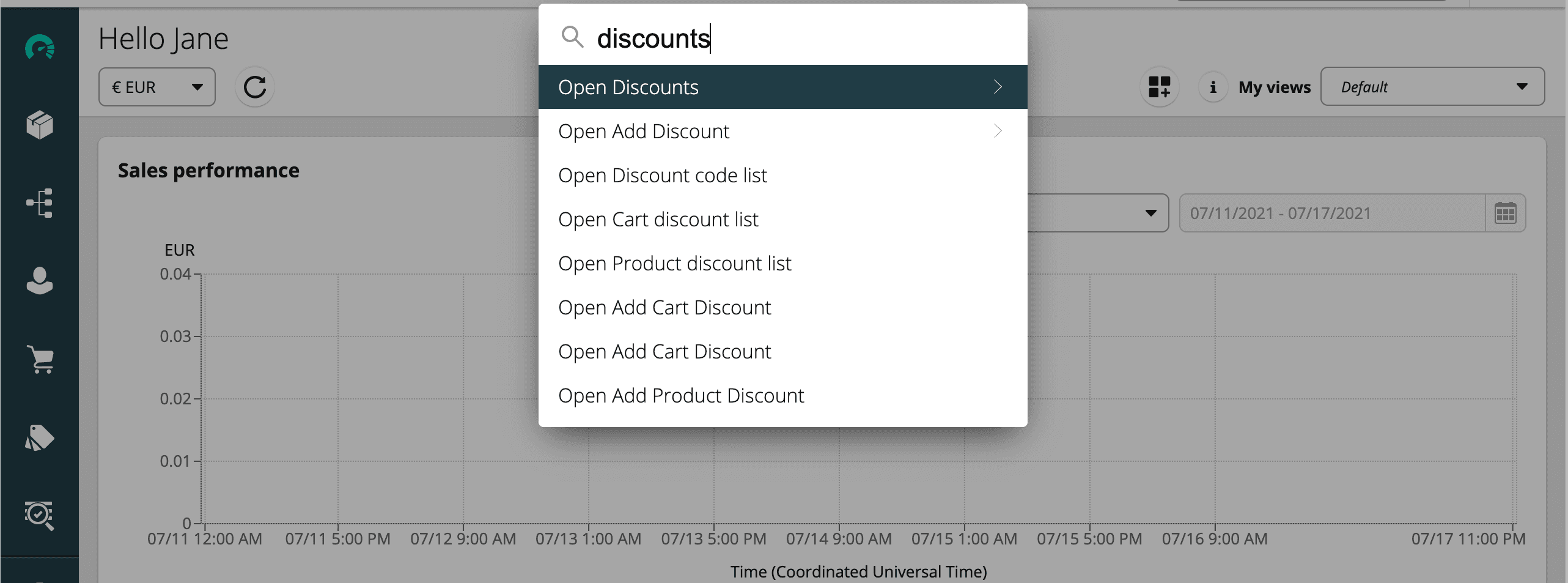
Task: Select Open Add Product Discount result
Action: pos(681,396)
